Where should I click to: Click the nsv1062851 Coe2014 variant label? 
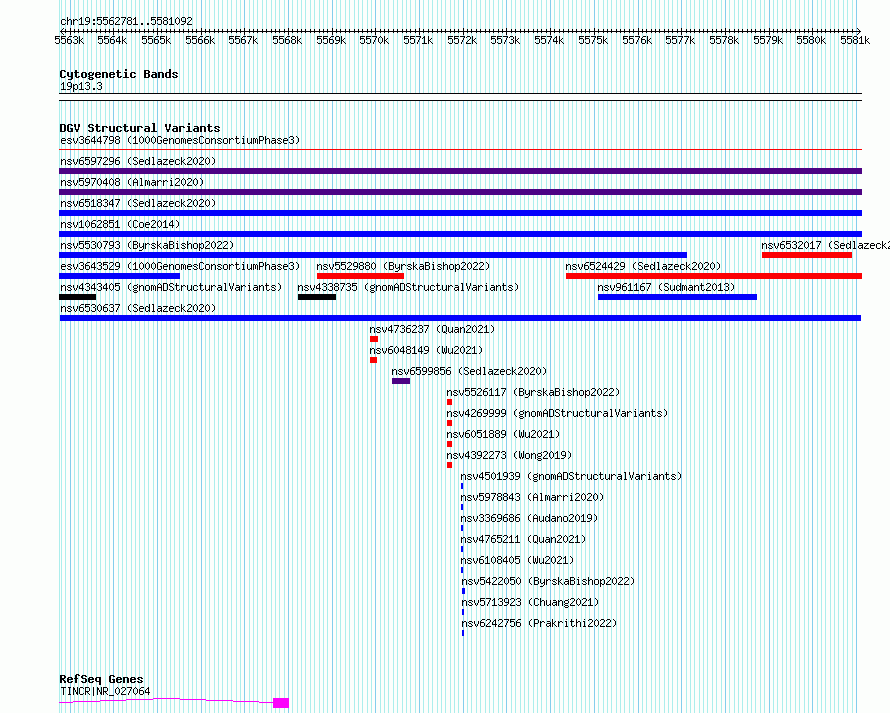120,224
